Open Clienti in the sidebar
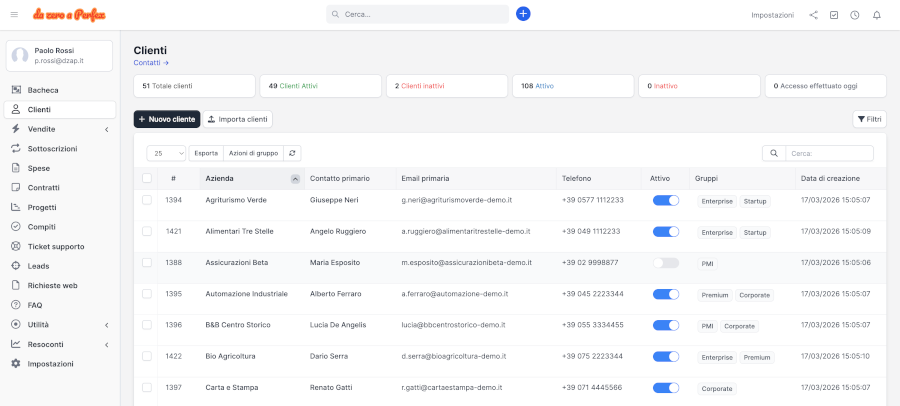Screen dimensions: 900x406 click(x=60, y=110)
